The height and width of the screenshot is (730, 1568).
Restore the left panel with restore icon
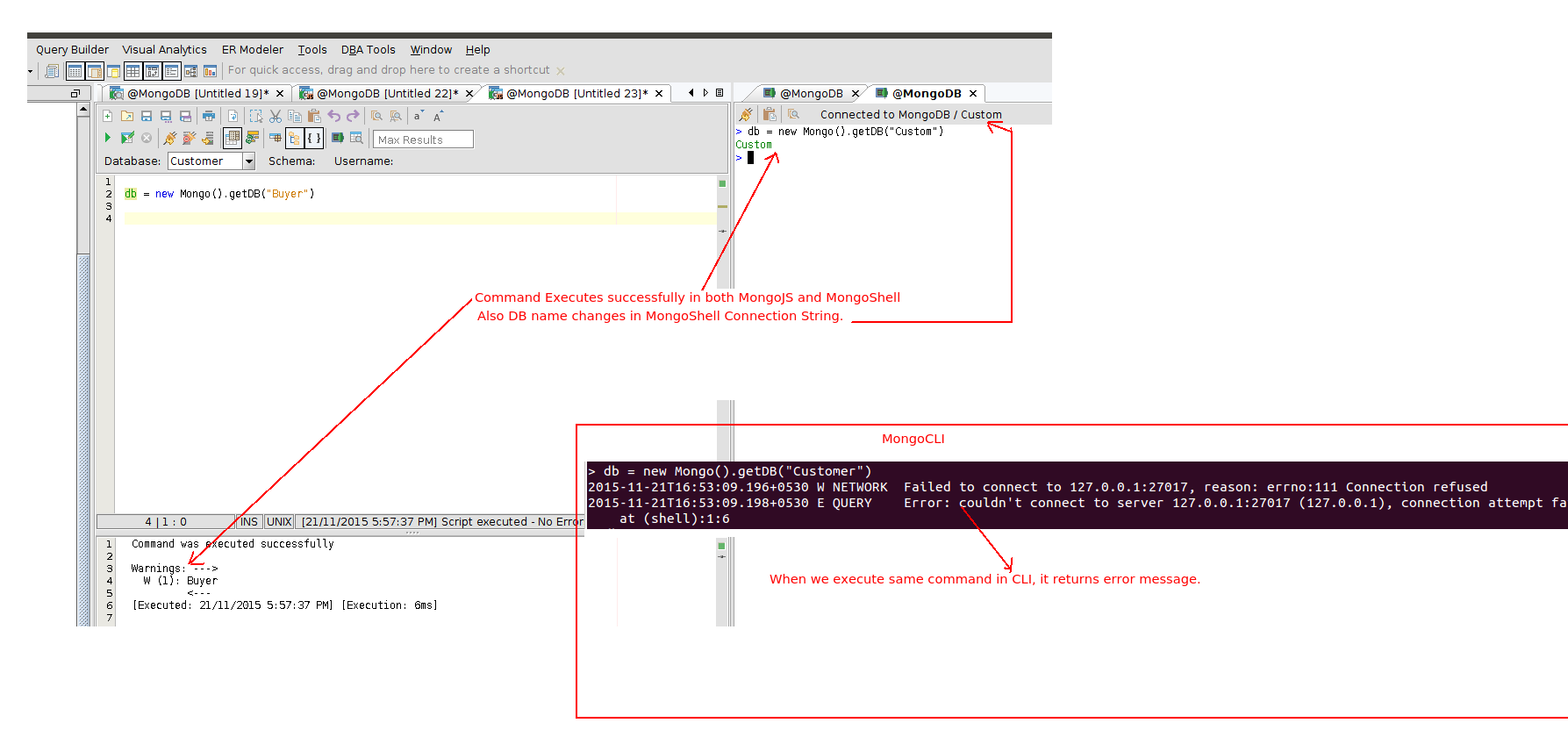75,93
